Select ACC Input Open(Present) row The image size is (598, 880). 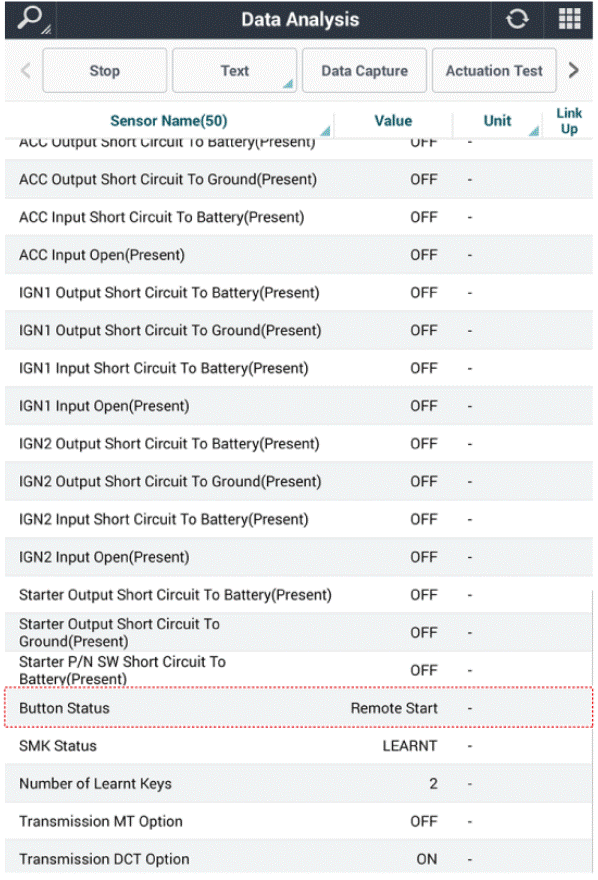pos(298,255)
